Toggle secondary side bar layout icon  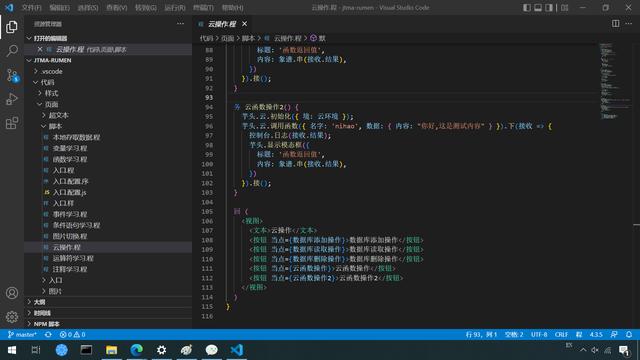(549, 7)
